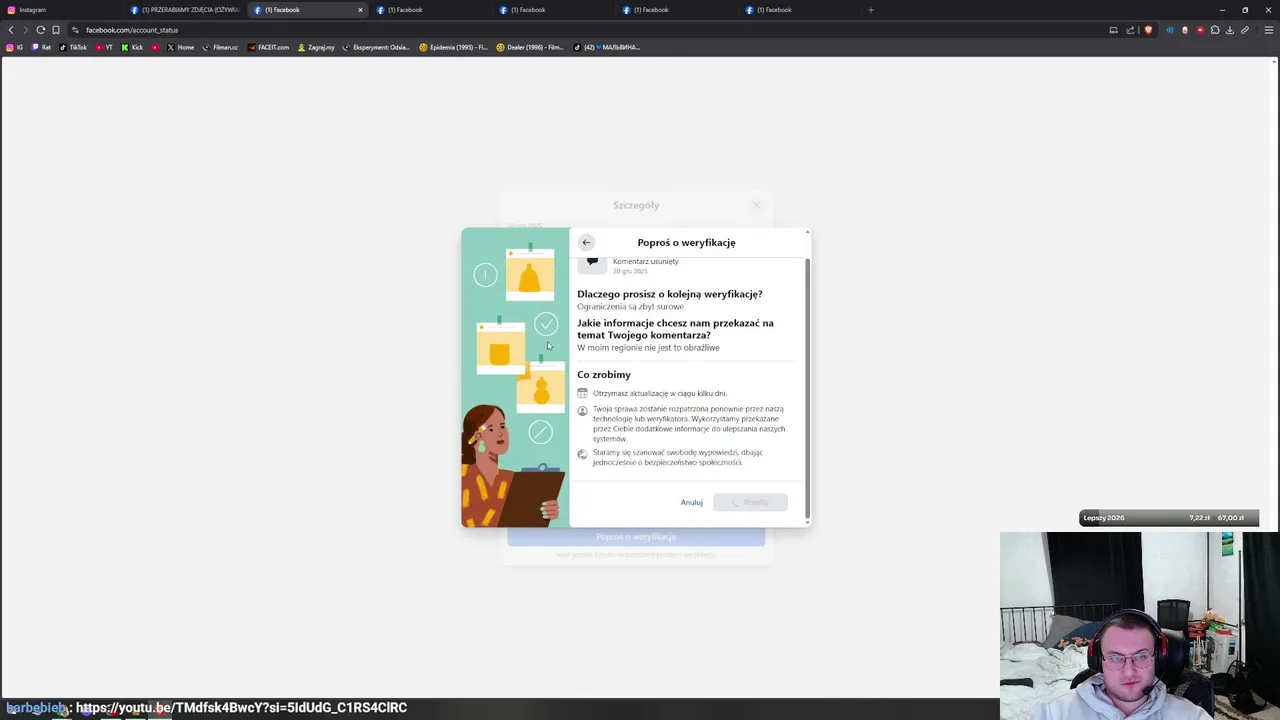Open the 'Dealer (1996)' bookmark
The height and width of the screenshot is (720, 1280).
click(530, 47)
